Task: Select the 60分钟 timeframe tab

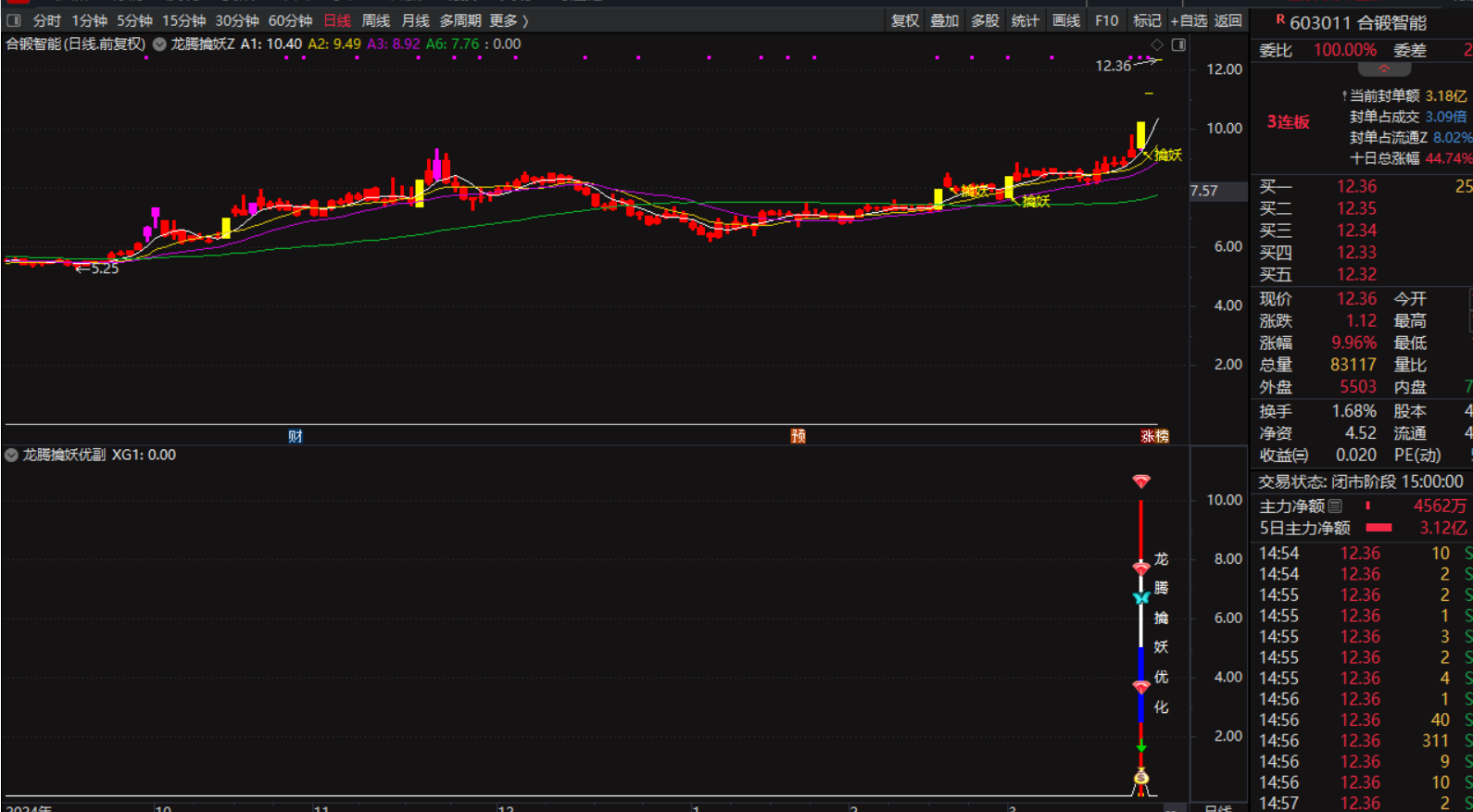Action: (290, 20)
